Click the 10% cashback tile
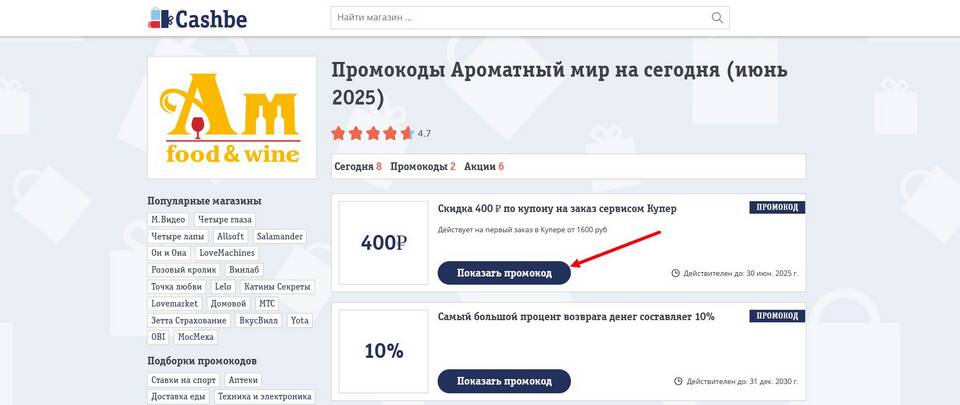 click(x=384, y=351)
